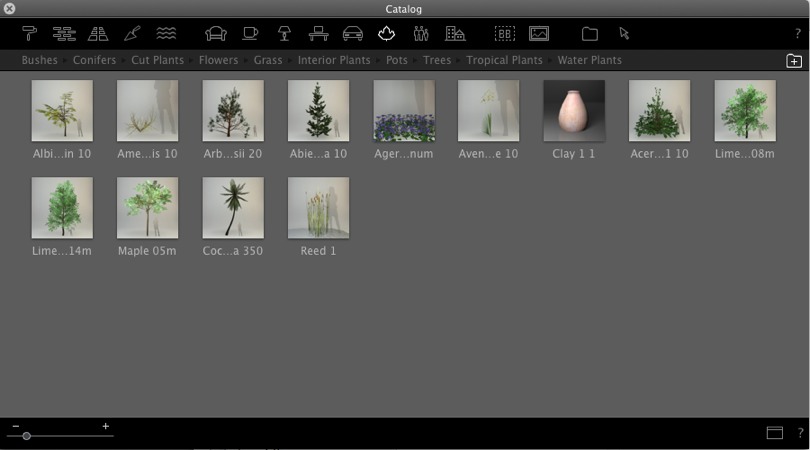The height and width of the screenshot is (450, 810).
Task: Select the picture frame images icon
Action: coord(539,34)
